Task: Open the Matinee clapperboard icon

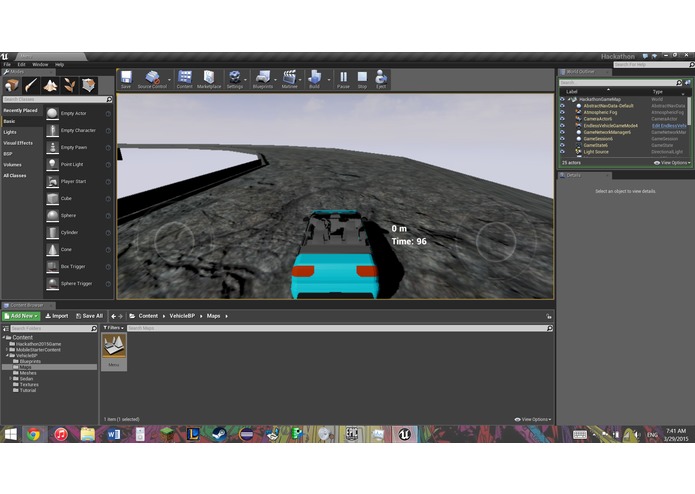Action: click(x=289, y=79)
